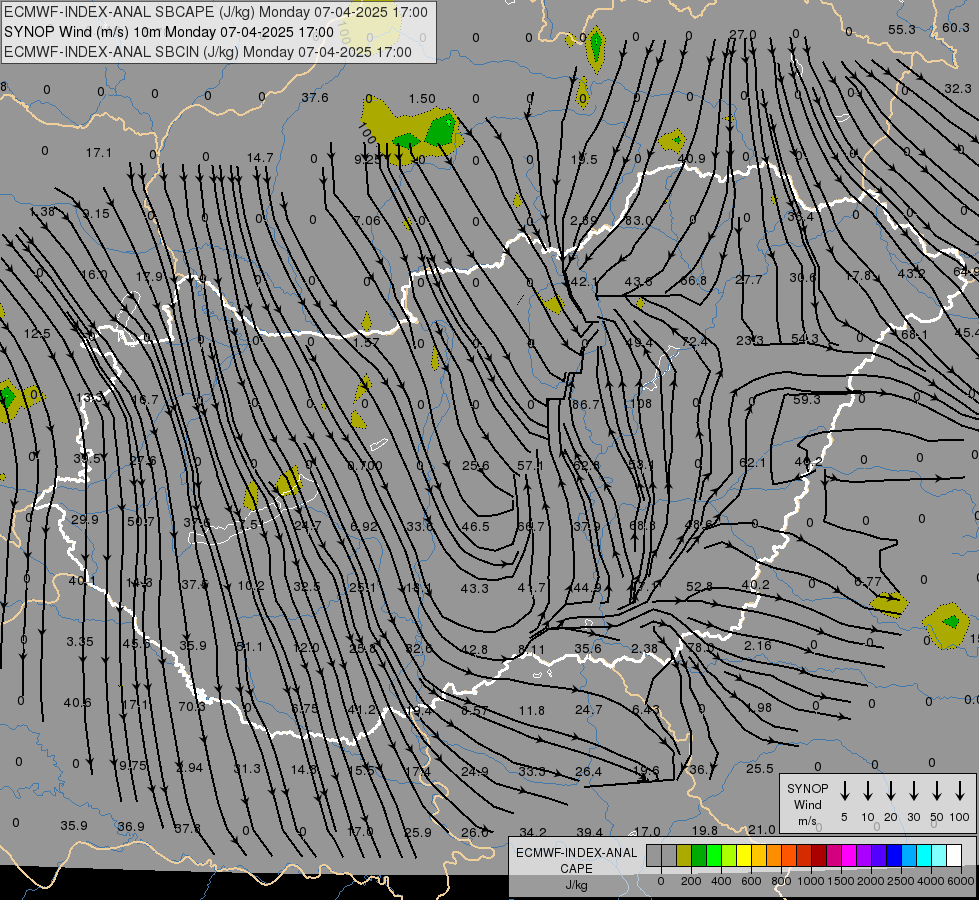This screenshot has height=900, width=979.
Task: Click the 55.3 value near the top right
Action: point(902,30)
